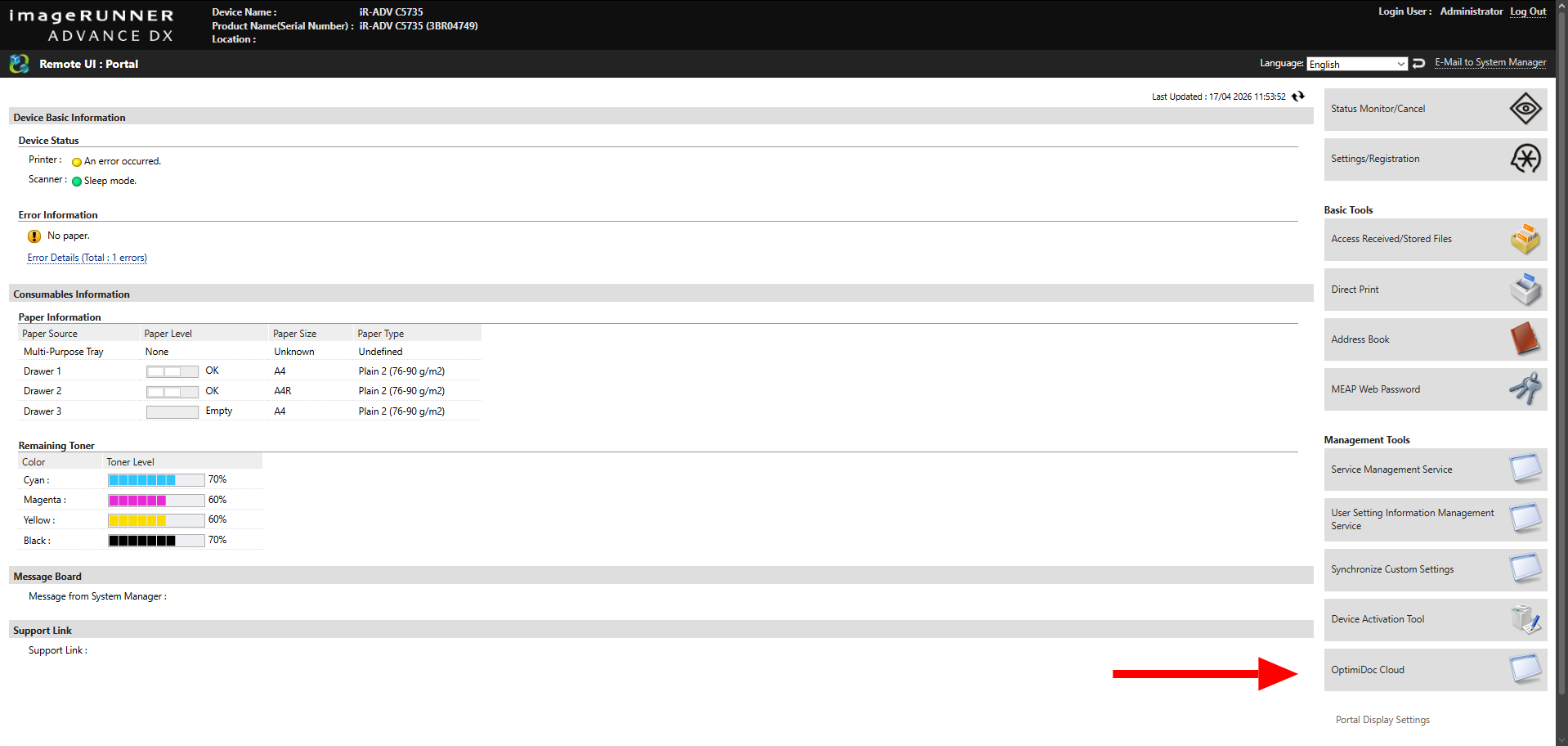Click the "Undefined" paper type cell

point(381,352)
